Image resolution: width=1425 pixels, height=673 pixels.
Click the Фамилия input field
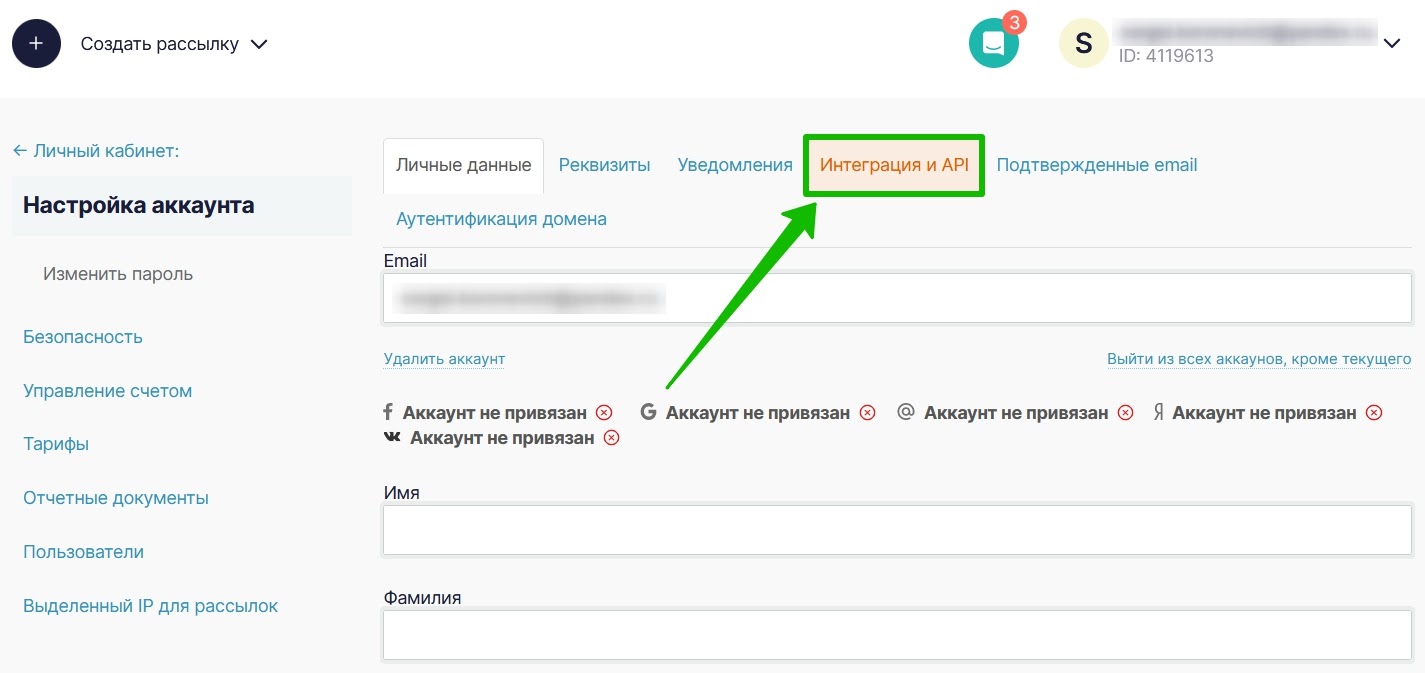coord(897,635)
